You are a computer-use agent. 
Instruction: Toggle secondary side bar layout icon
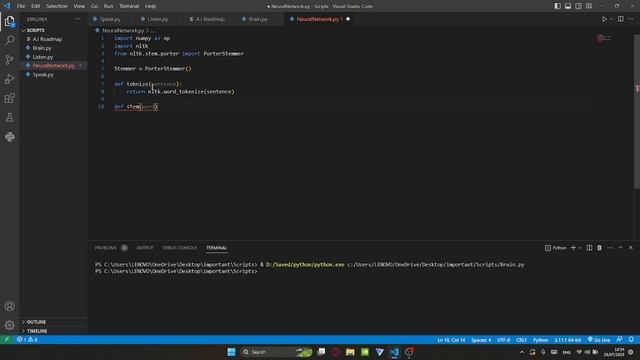pos(578,6)
